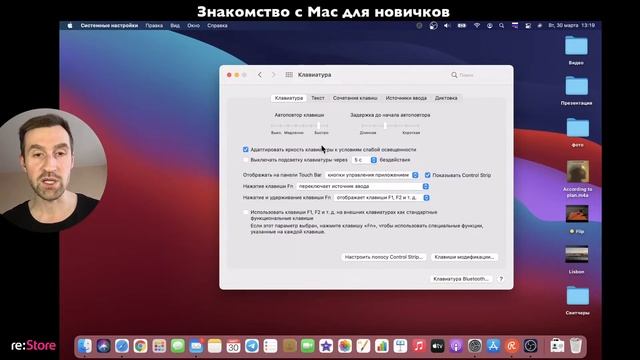Open Calendar showing 30 in the Dock
Image resolution: width=640 pixels, height=360 pixels.
pyautogui.click(x=233, y=346)
